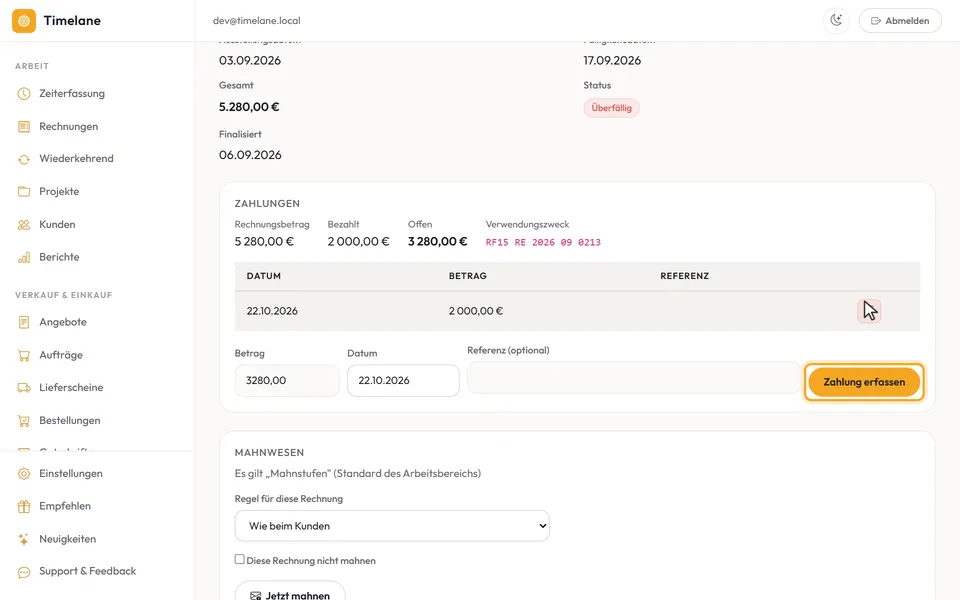This screenshot has height=600, width=960.
Task: Toggle dark mode moon icon
Action: coord(836,20)
